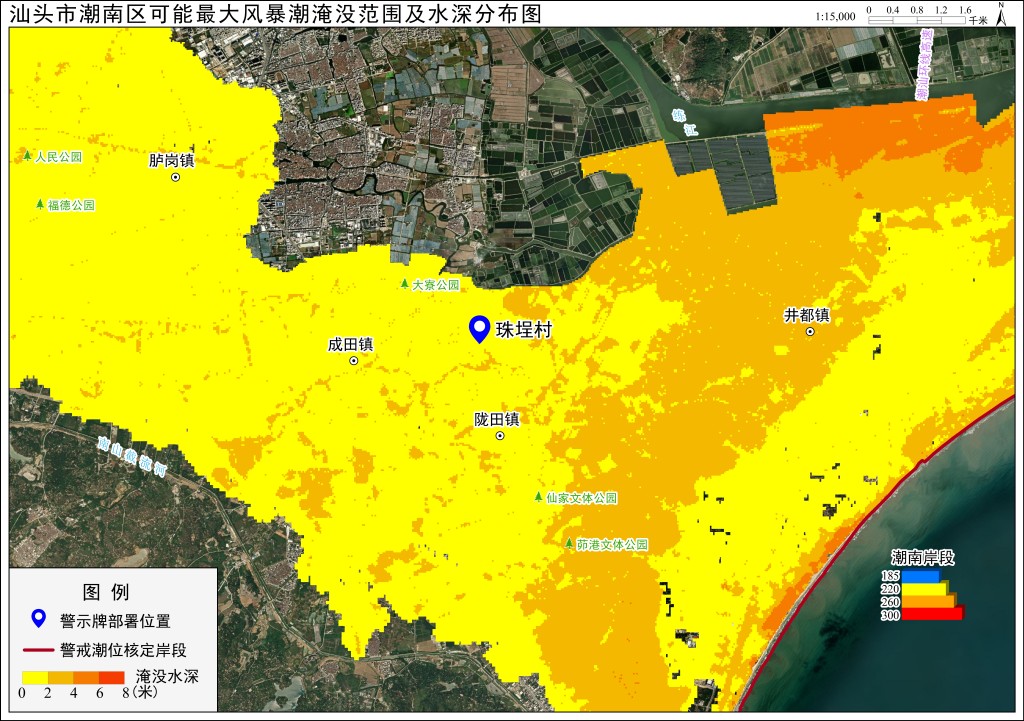Click the 潮汕环线高速 highway label
Image resolution: width=1024 pixels, height=721 pixels.
coord(925,64)
